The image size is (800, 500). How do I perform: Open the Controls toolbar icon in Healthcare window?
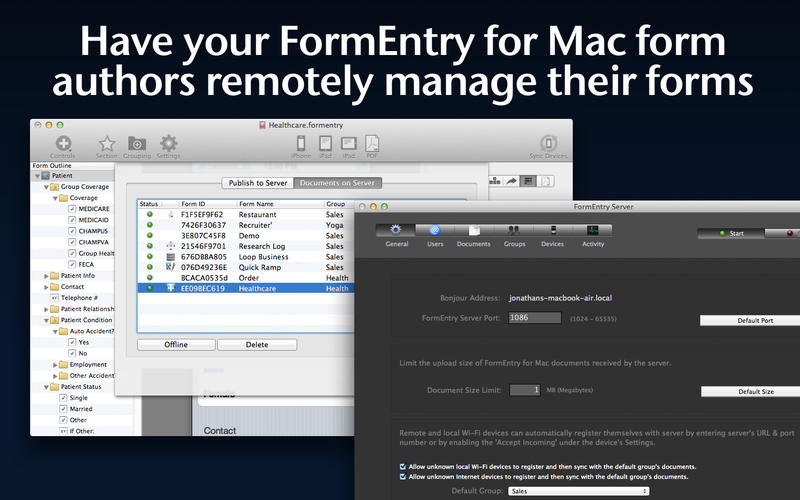63,143
